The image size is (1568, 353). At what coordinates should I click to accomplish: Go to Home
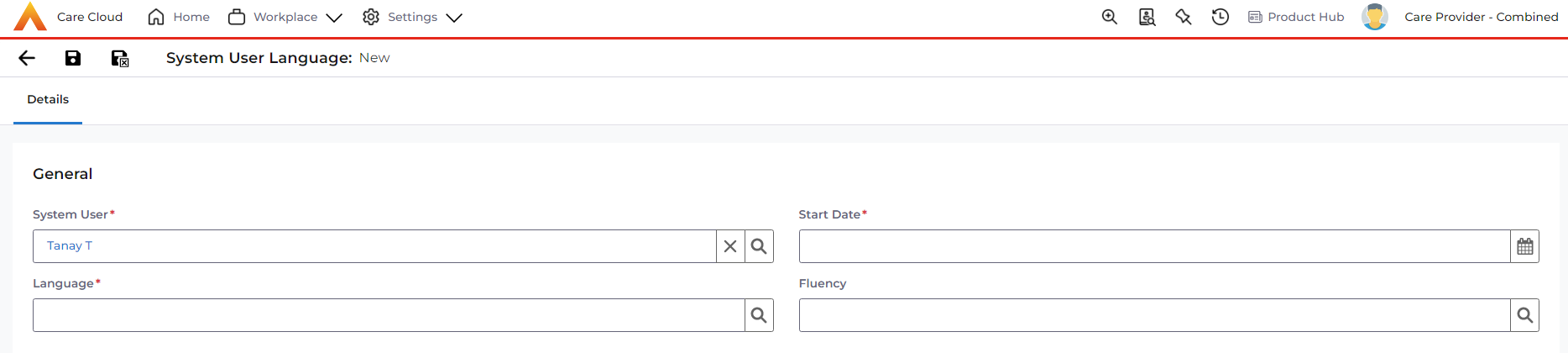[x=179, y=17]
